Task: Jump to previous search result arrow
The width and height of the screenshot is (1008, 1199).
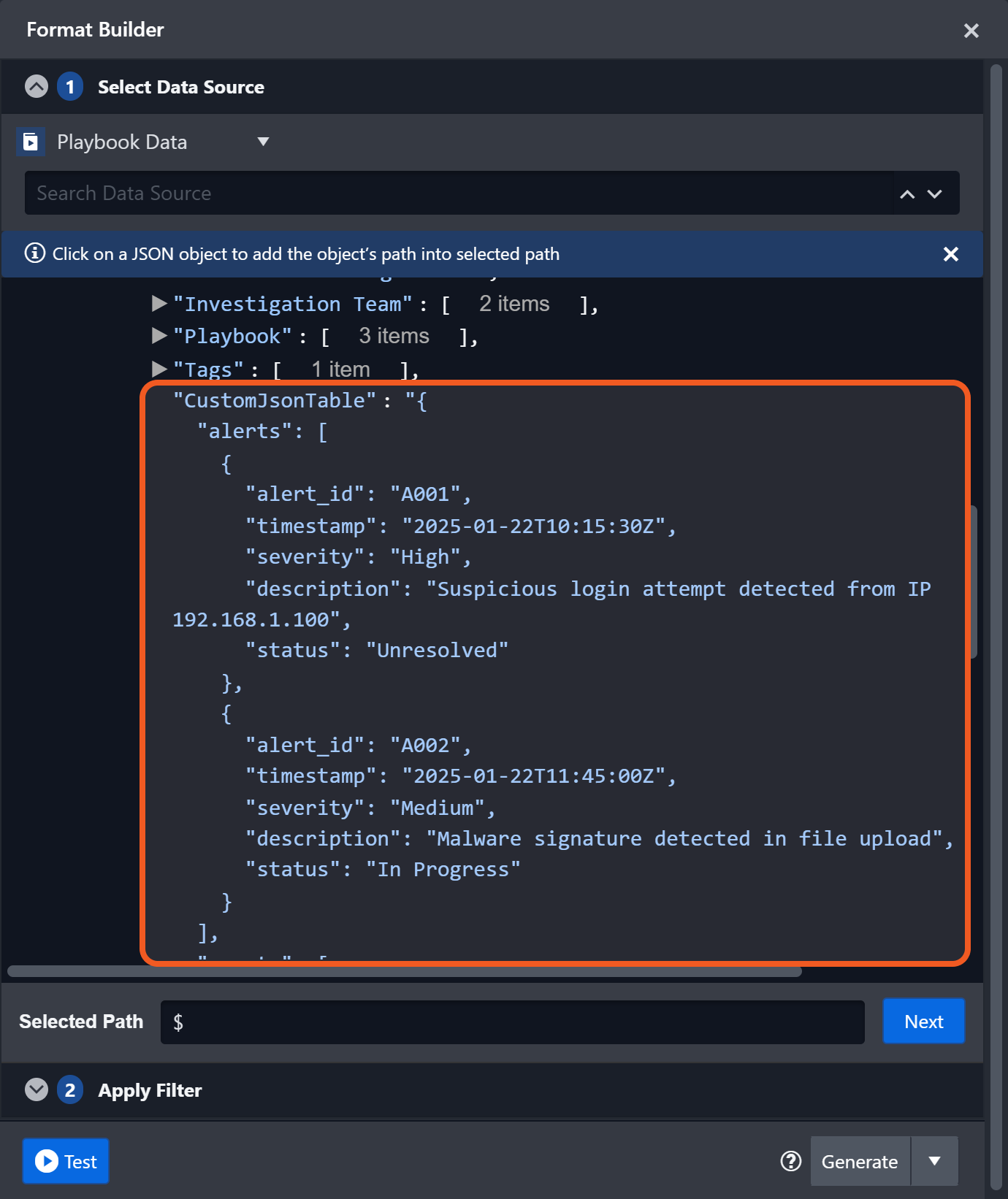Action: [907, 194]
